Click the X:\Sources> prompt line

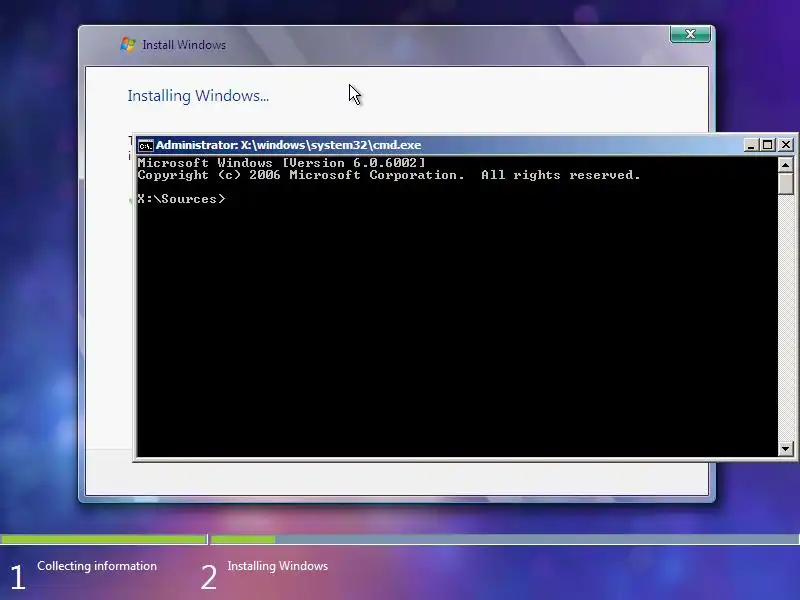(181, 199)
